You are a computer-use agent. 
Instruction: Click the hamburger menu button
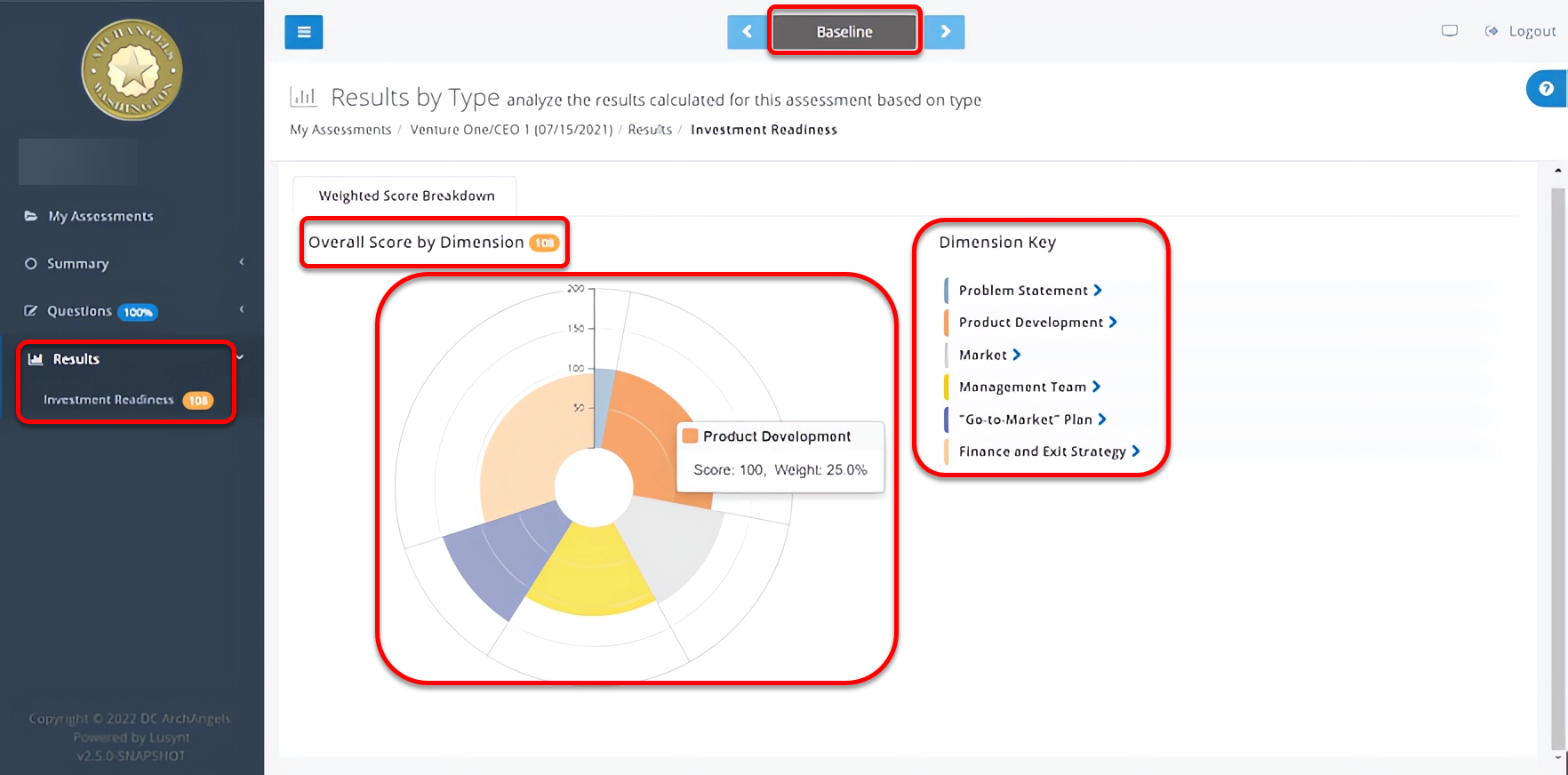click(303, 32)
